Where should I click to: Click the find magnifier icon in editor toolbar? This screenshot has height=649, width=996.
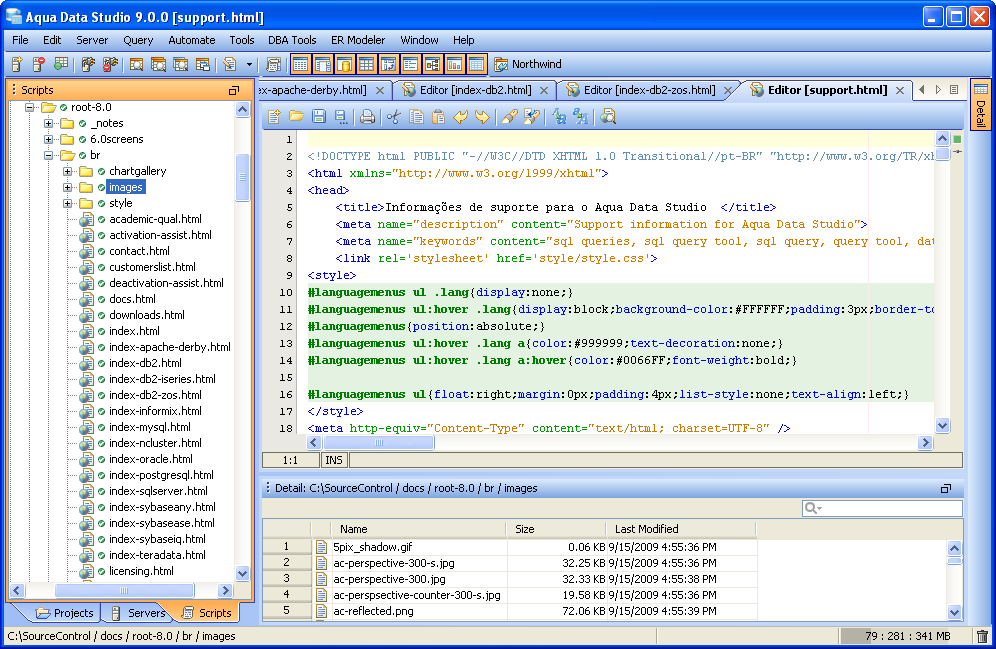(608, 117)
